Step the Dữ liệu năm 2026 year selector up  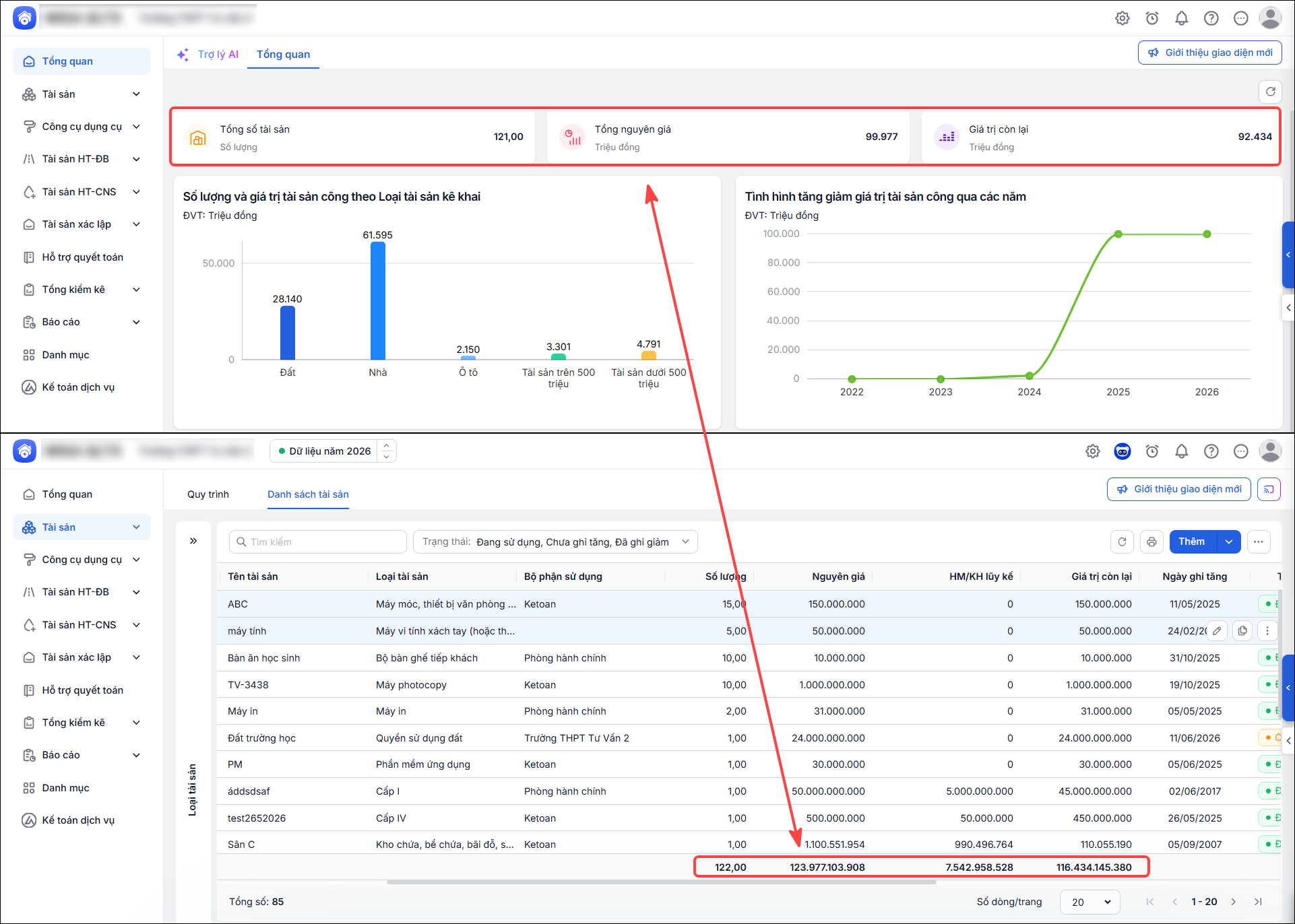(x=387, y=445)
